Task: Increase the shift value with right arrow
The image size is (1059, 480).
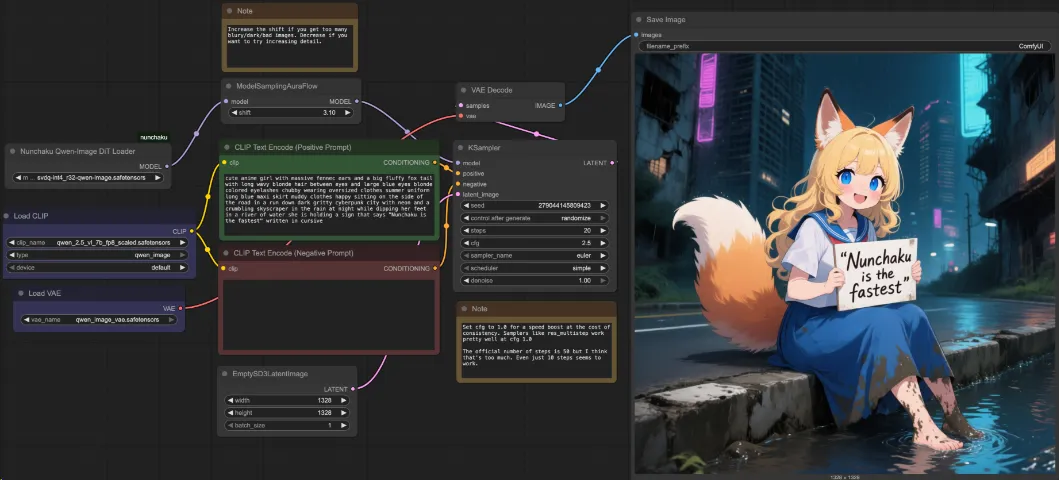Action: 348,113
